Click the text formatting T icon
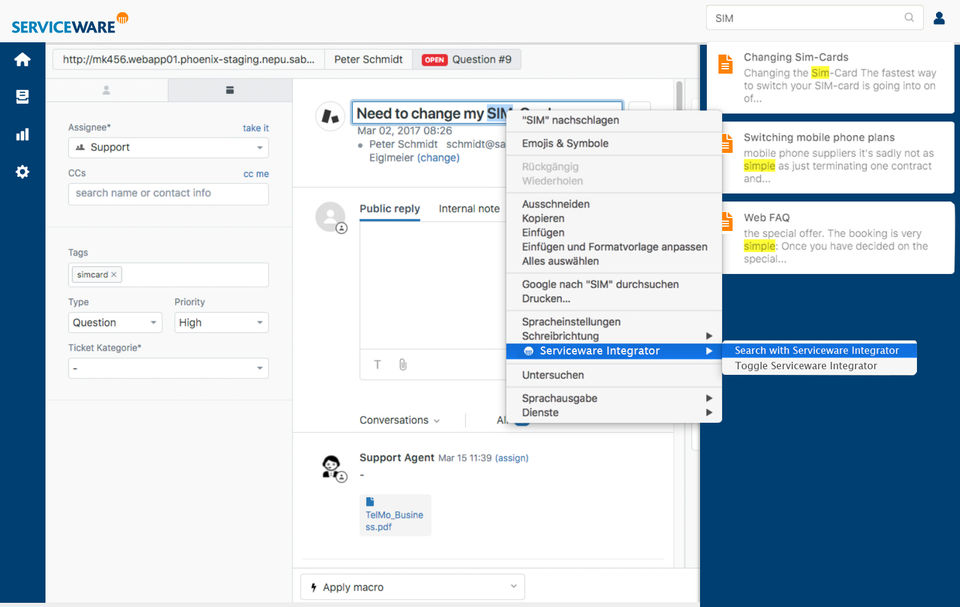This screenshot has width=960, height=607. coord(378,364)
